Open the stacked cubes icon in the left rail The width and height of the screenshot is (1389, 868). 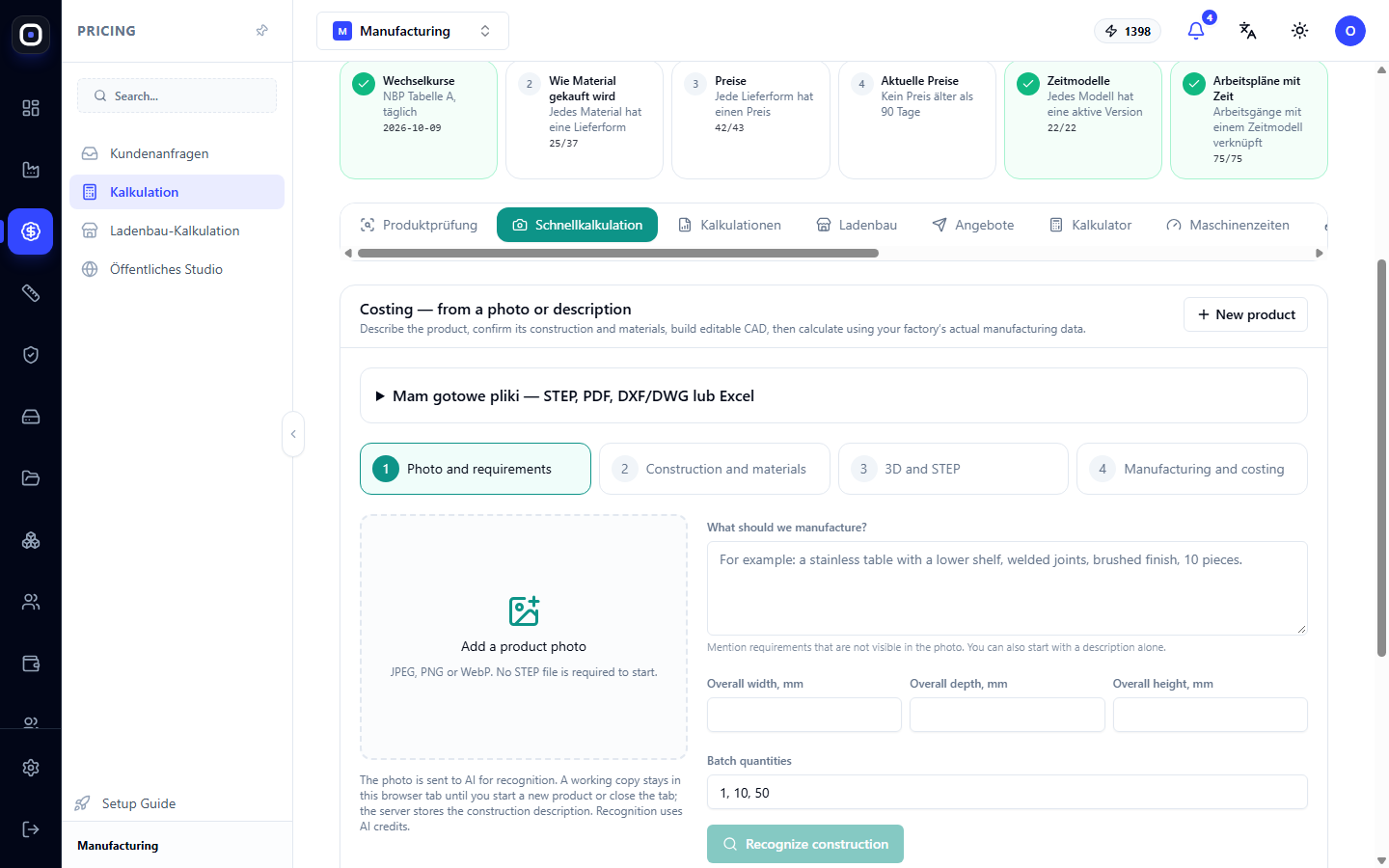pos(31,540)
